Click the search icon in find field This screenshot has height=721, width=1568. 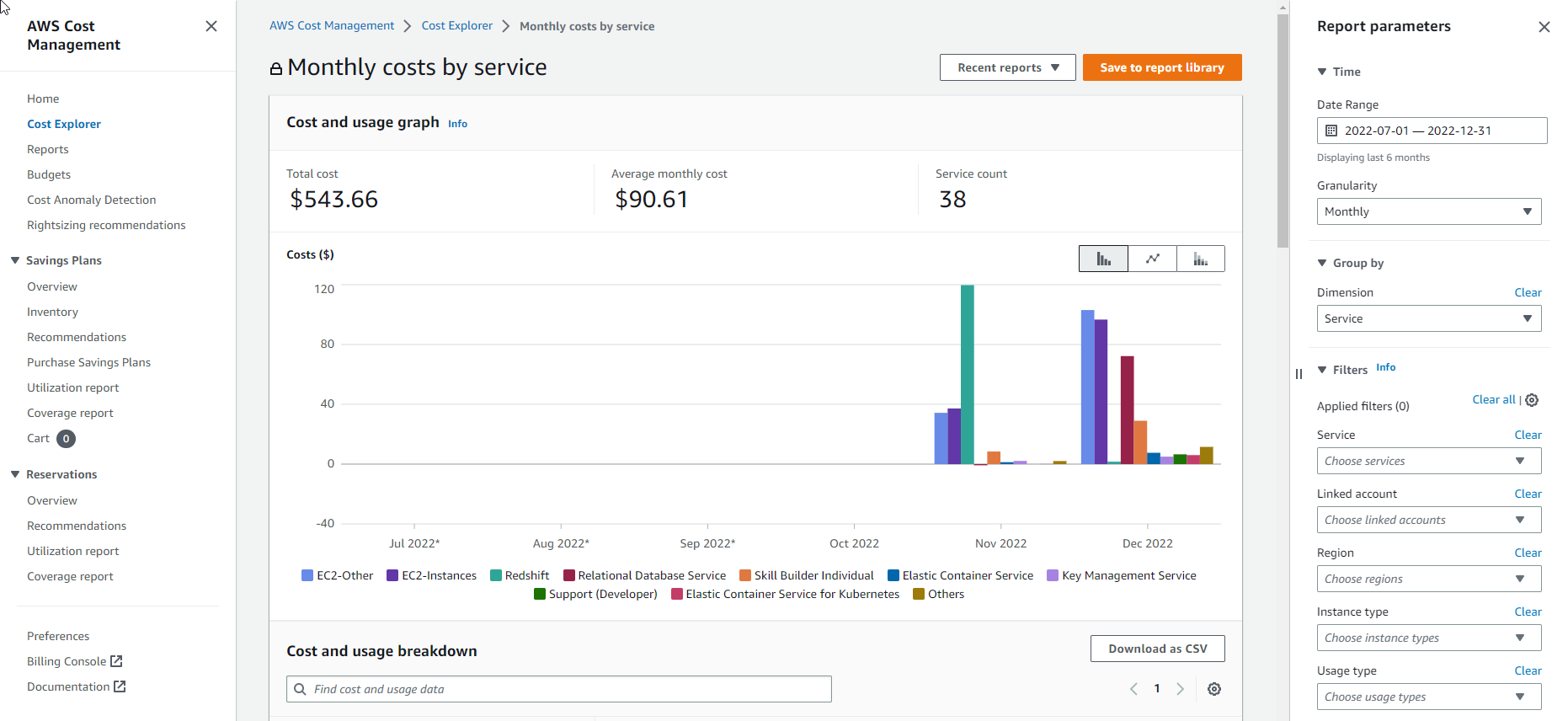[x=300, y=689]
